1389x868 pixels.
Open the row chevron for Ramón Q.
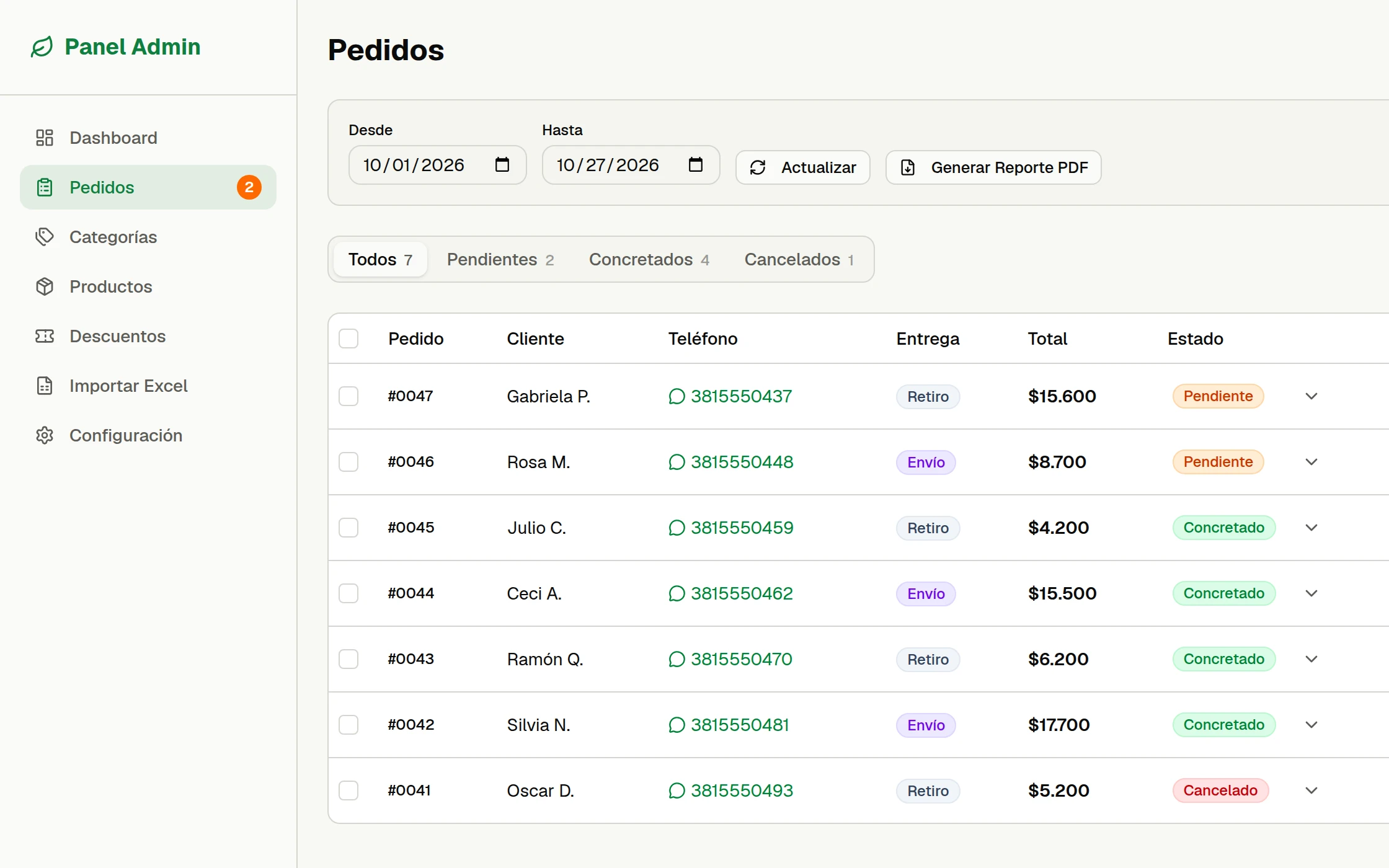coord(1311,659)
